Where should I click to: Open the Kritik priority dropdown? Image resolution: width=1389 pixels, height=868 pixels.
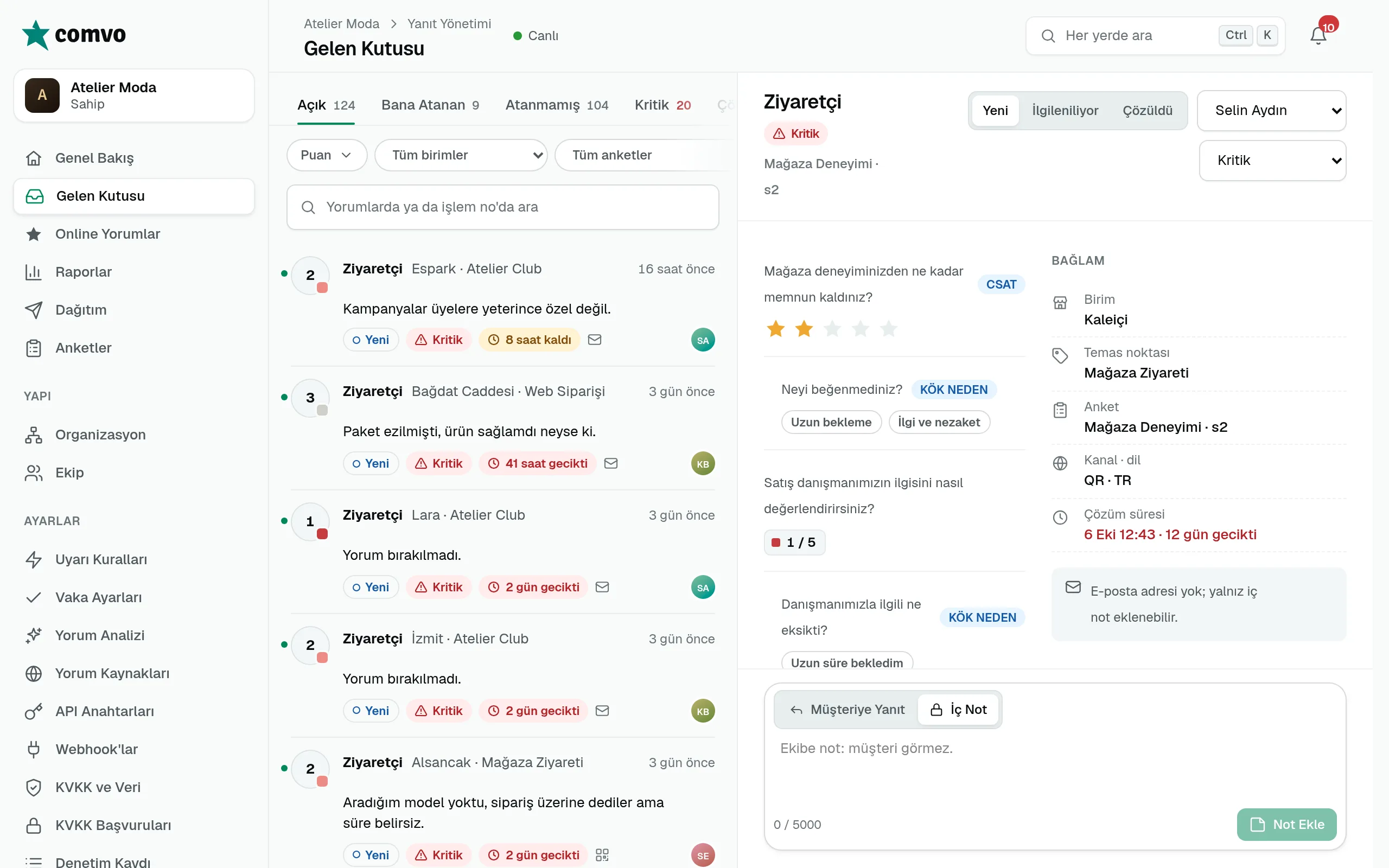(1272, 160)
